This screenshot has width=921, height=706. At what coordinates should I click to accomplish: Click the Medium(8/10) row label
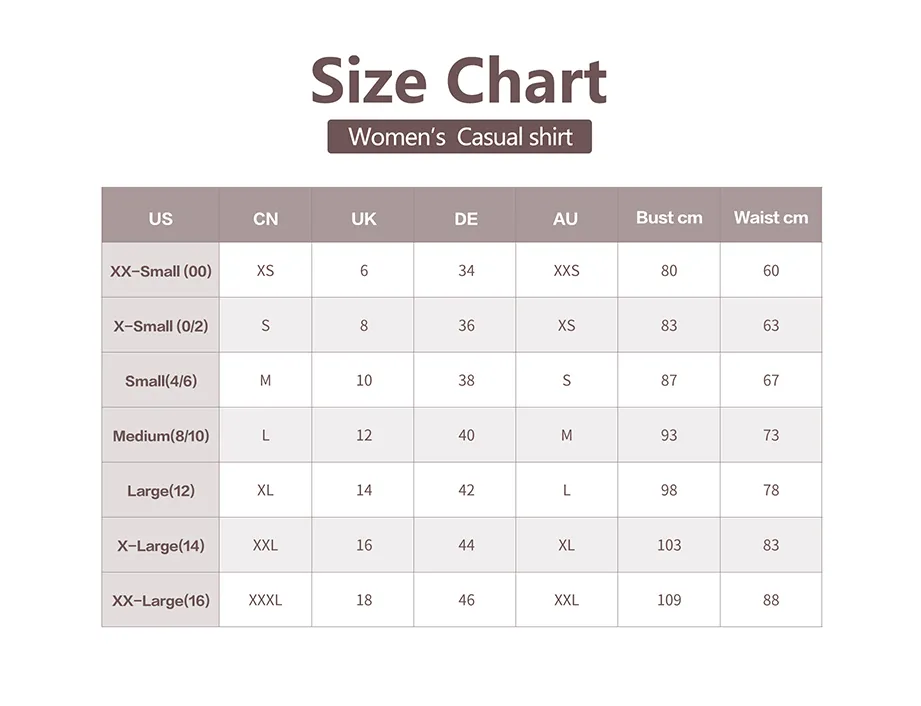(160, 436)
